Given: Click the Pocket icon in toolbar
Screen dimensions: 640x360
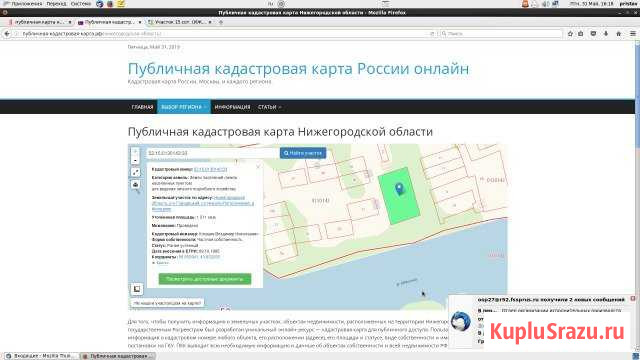Looking at the screenshot, I should click(x=593, y=34).
